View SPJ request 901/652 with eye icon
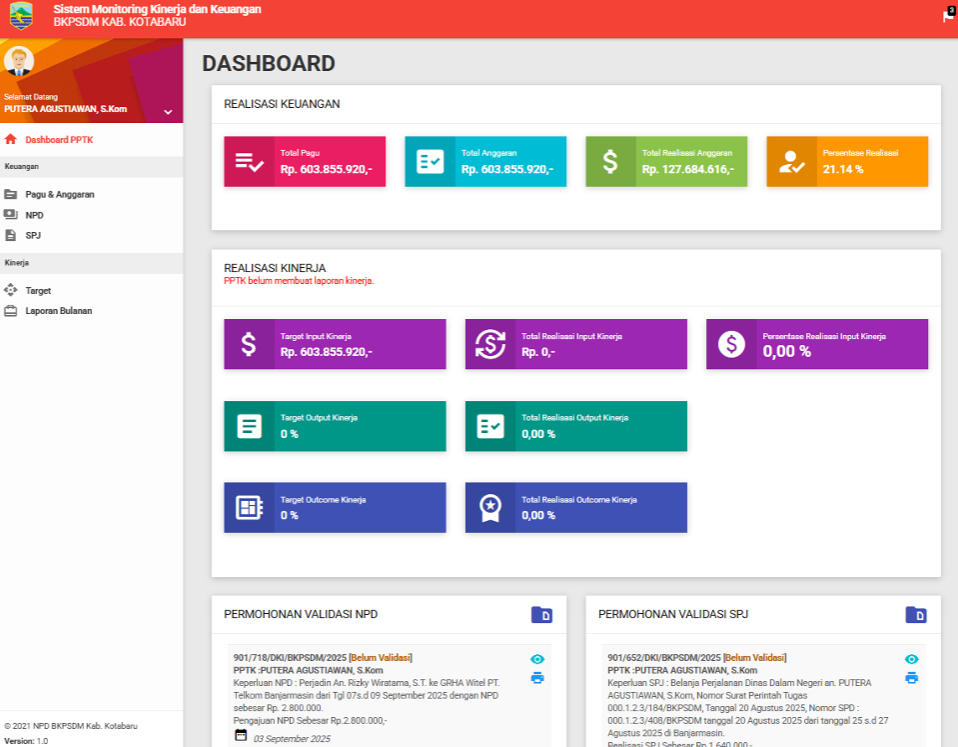Viewport: 958px width, 747px height. click(x=911, y=659)
